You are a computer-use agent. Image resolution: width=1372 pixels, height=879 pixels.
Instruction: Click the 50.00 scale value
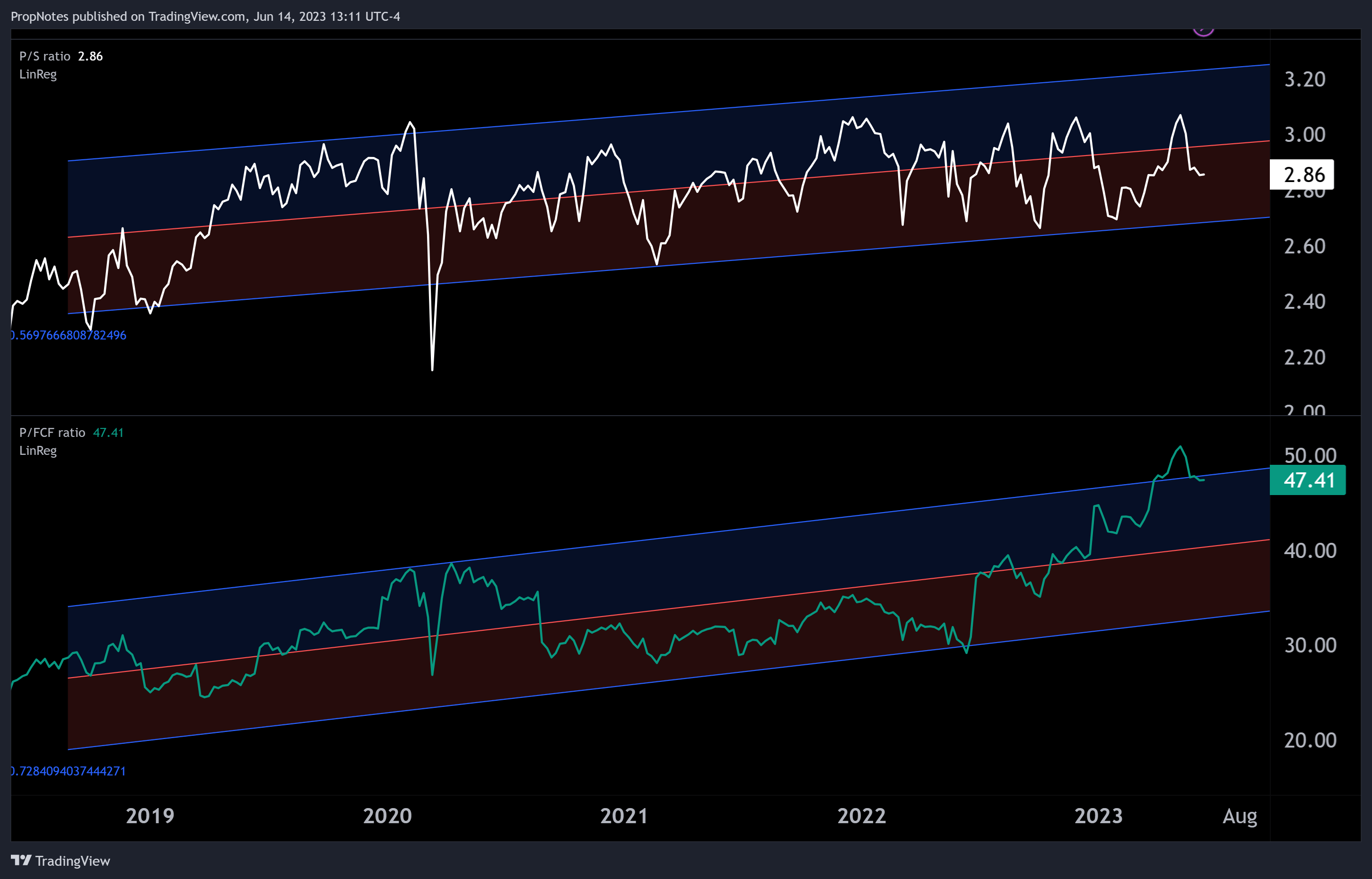1311,455
